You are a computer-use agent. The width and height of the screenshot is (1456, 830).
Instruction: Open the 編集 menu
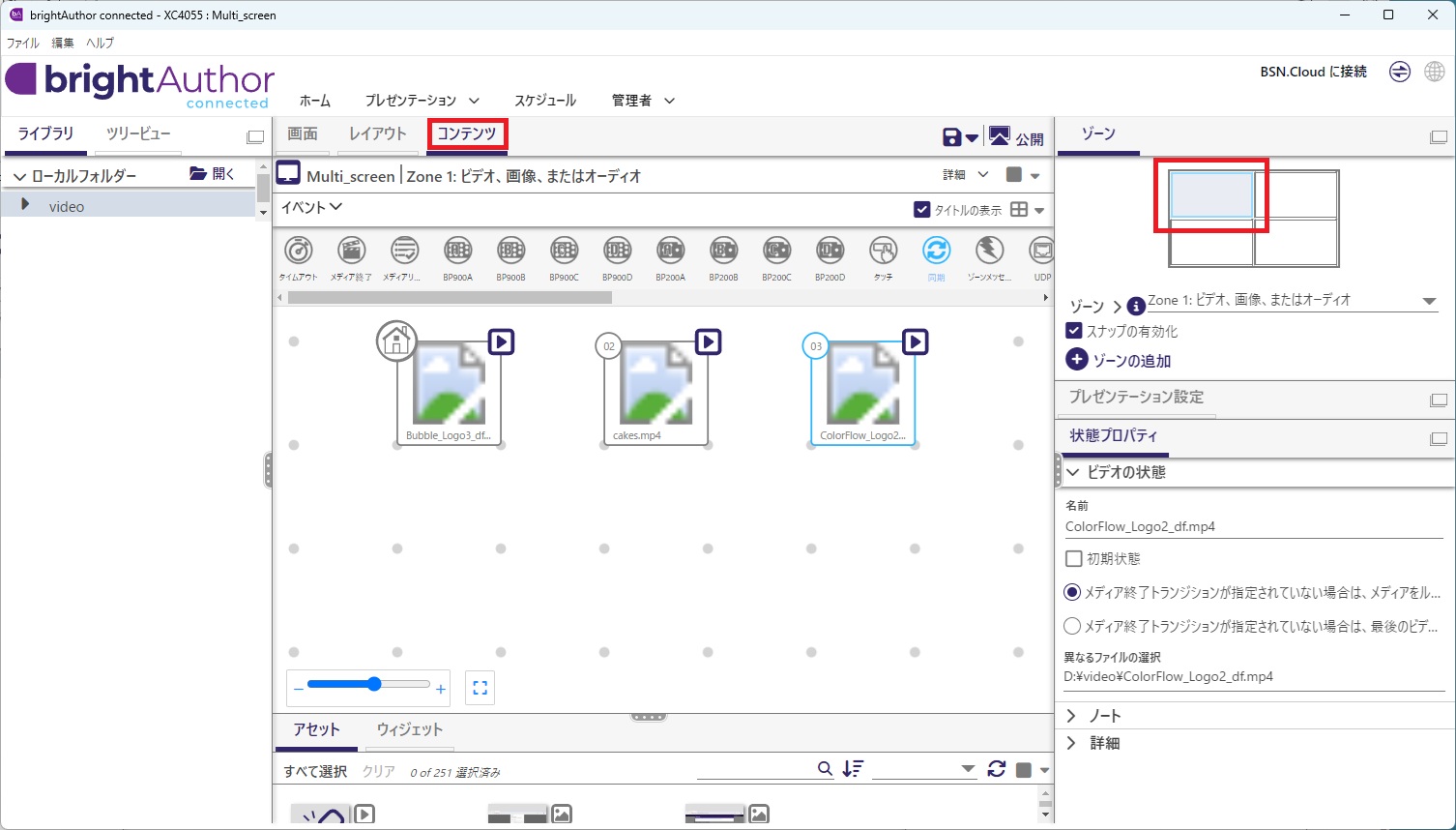[63, 43]
